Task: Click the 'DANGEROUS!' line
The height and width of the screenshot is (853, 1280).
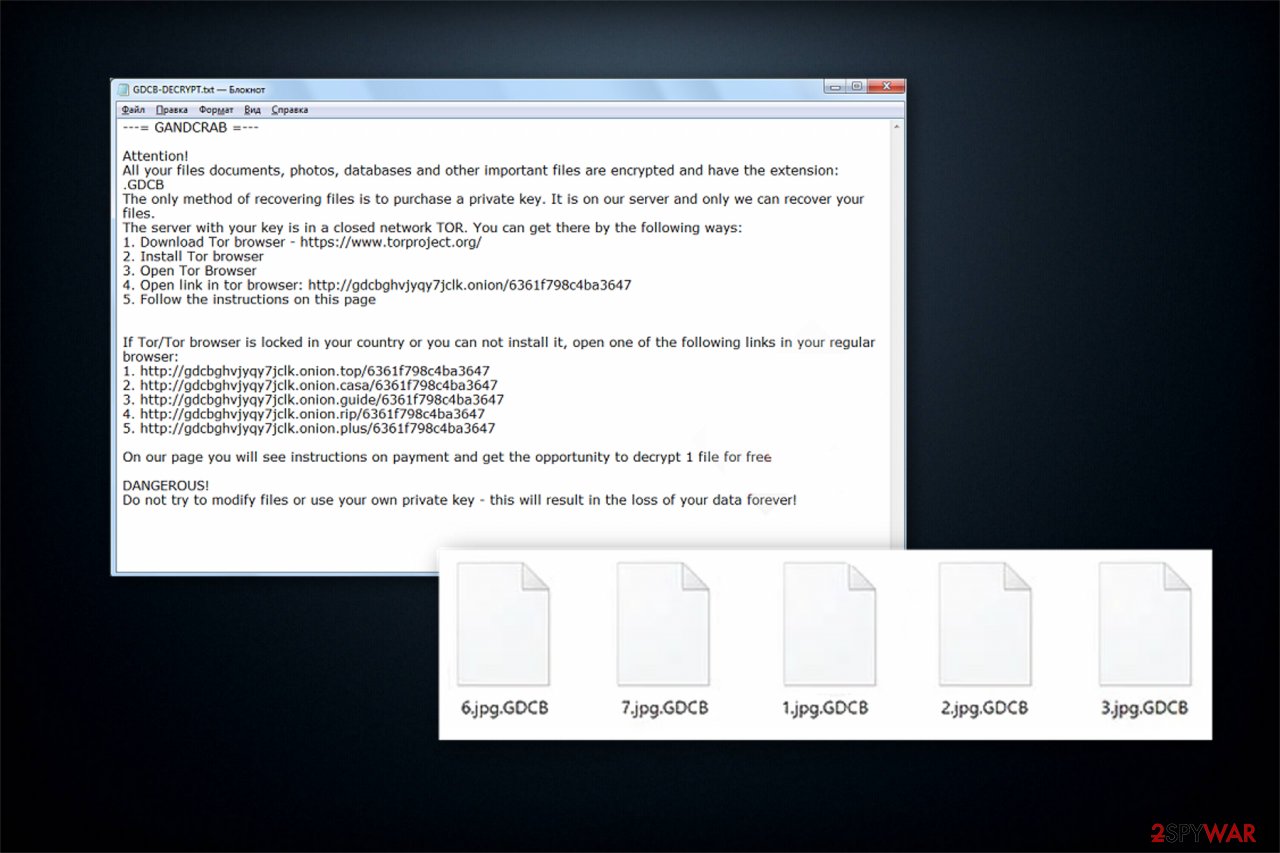Action: 166,486
